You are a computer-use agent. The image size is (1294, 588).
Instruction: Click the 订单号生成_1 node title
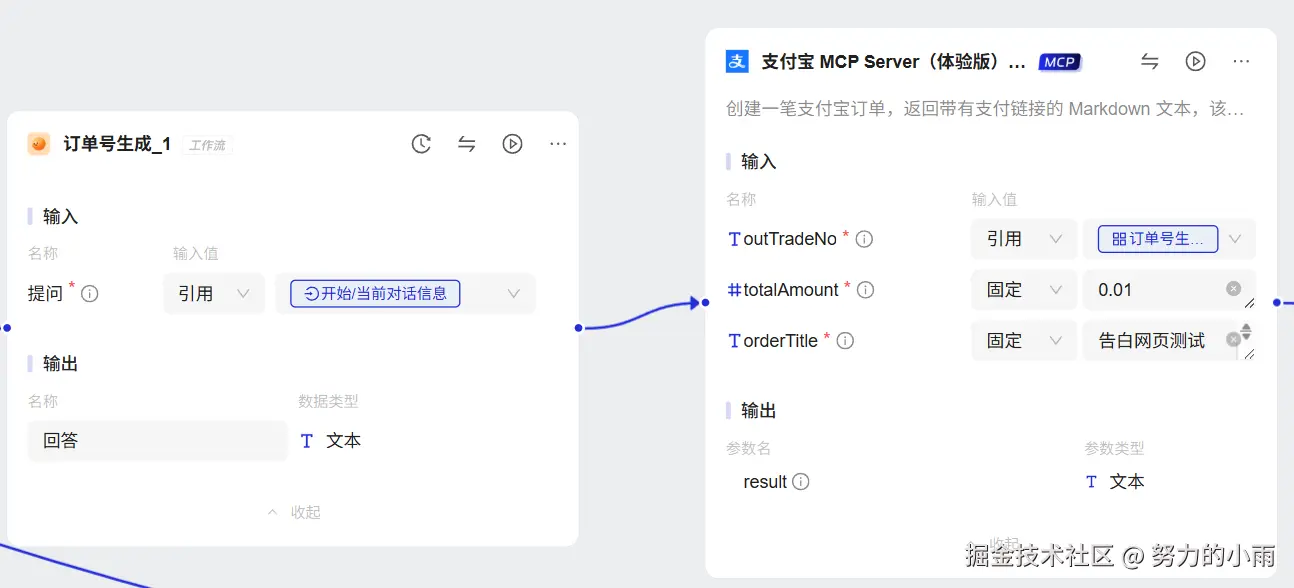117,144
